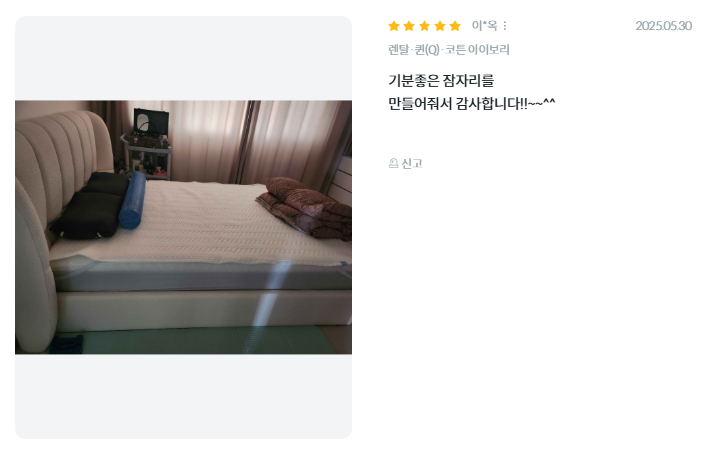Click the black pillow in the photo
The height and width of the screenshot is (450, 711).
coord(91,206)
